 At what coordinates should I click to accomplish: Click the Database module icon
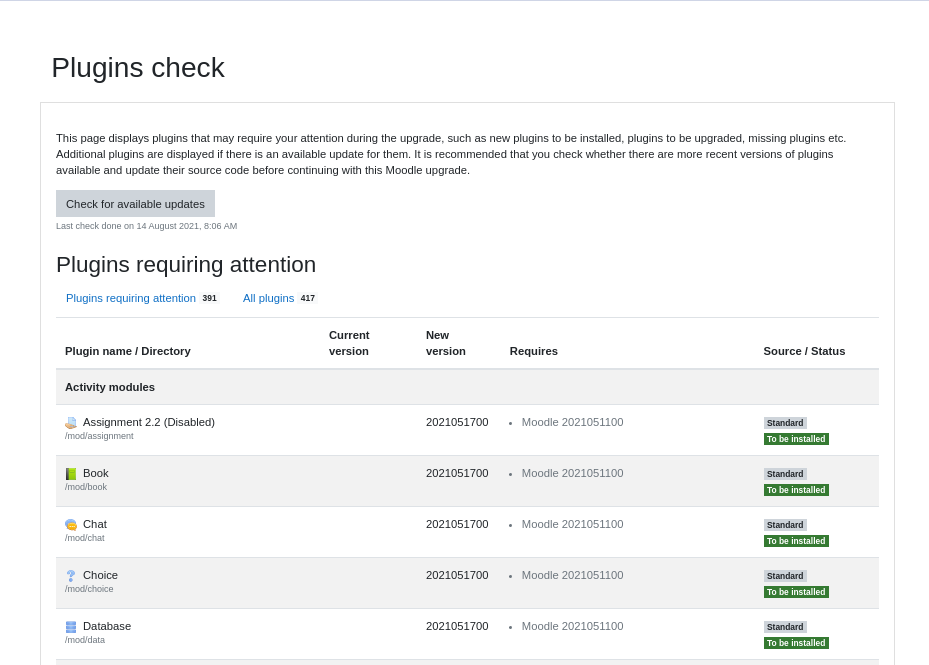pyautogui.click(x=71, y=627)
